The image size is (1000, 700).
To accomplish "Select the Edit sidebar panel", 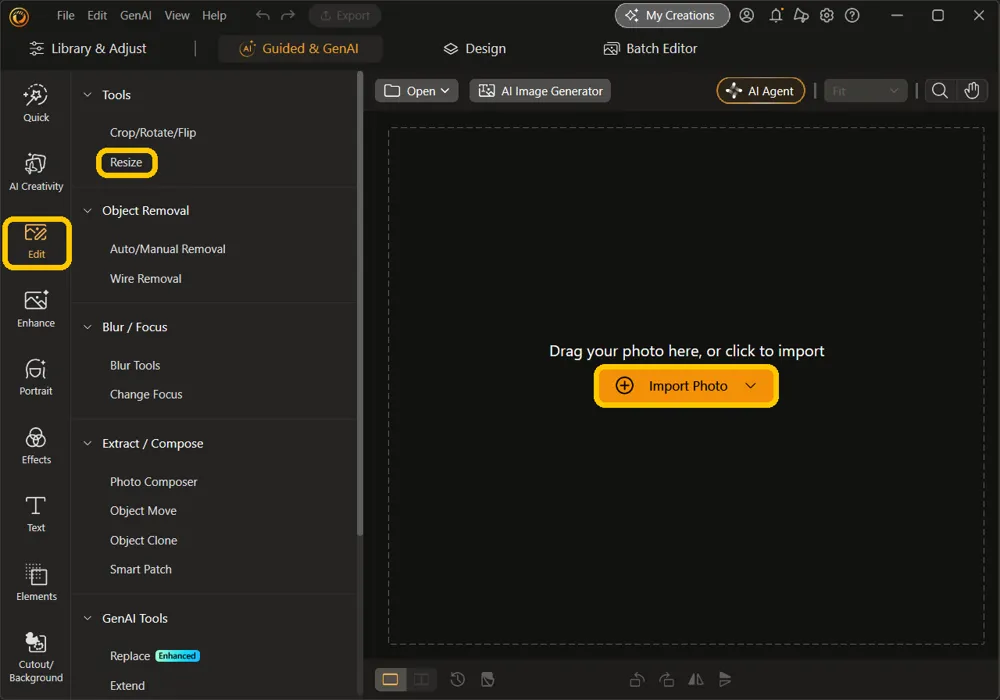I will click(x=36, y=242).
